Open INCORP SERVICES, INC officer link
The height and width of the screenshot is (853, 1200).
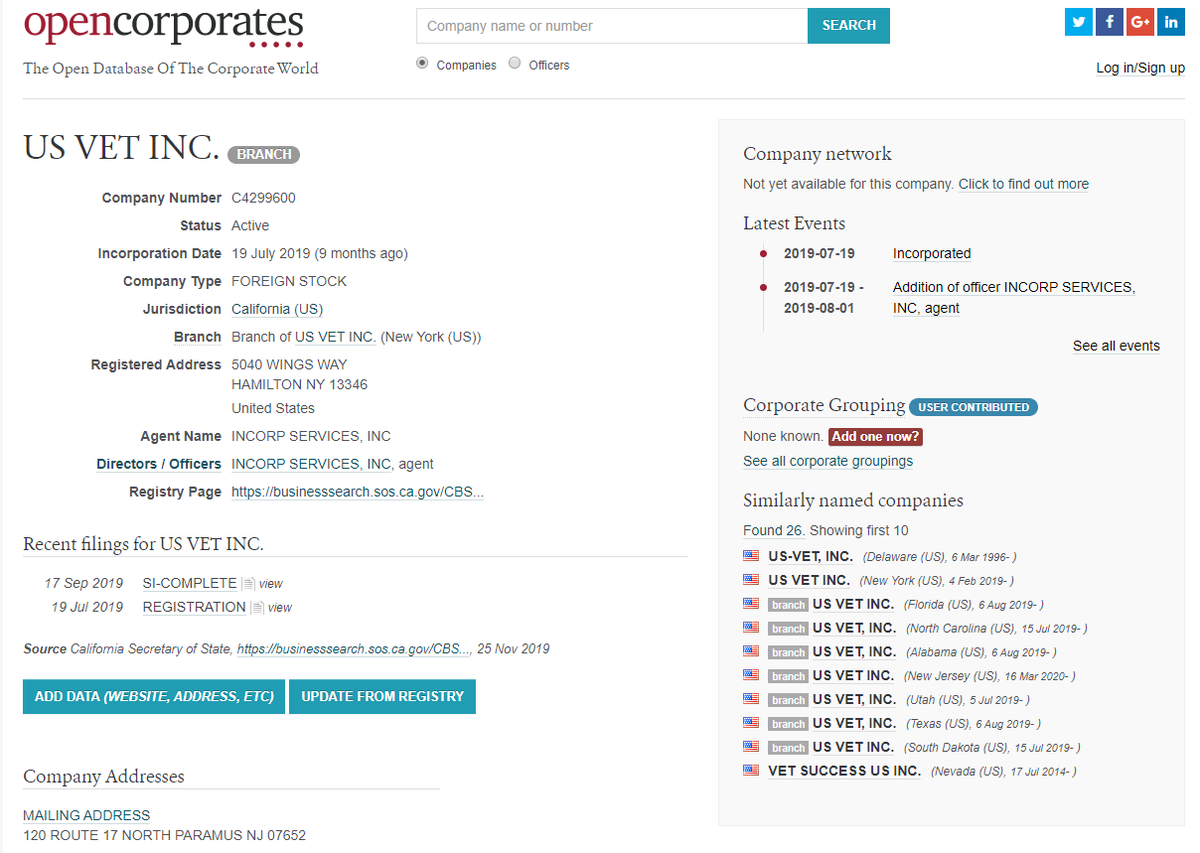(x=311, y=464)
